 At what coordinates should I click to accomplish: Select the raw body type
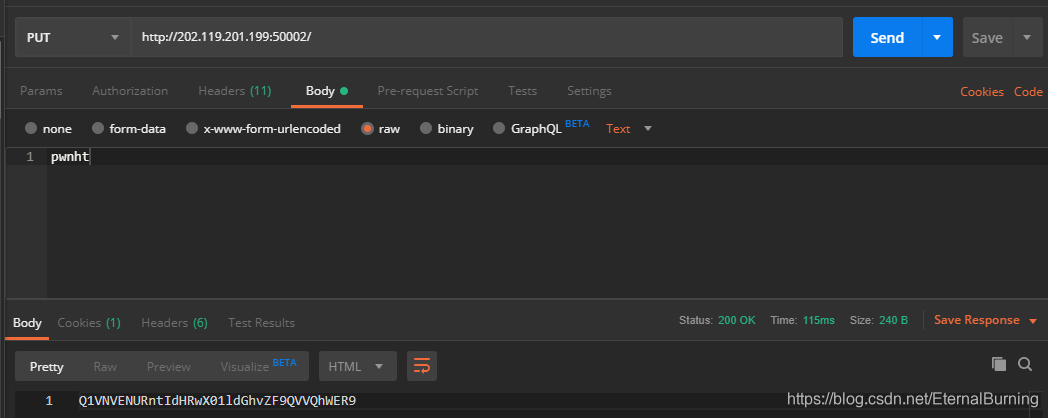380,128
